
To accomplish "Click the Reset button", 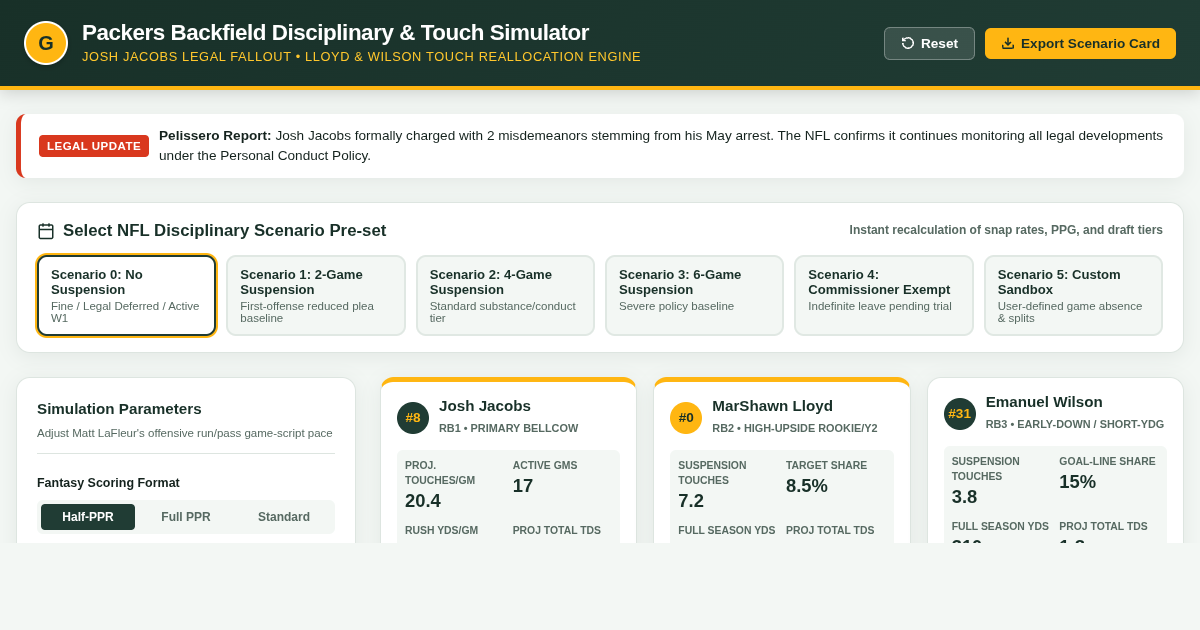I will [x=929, y=43].
